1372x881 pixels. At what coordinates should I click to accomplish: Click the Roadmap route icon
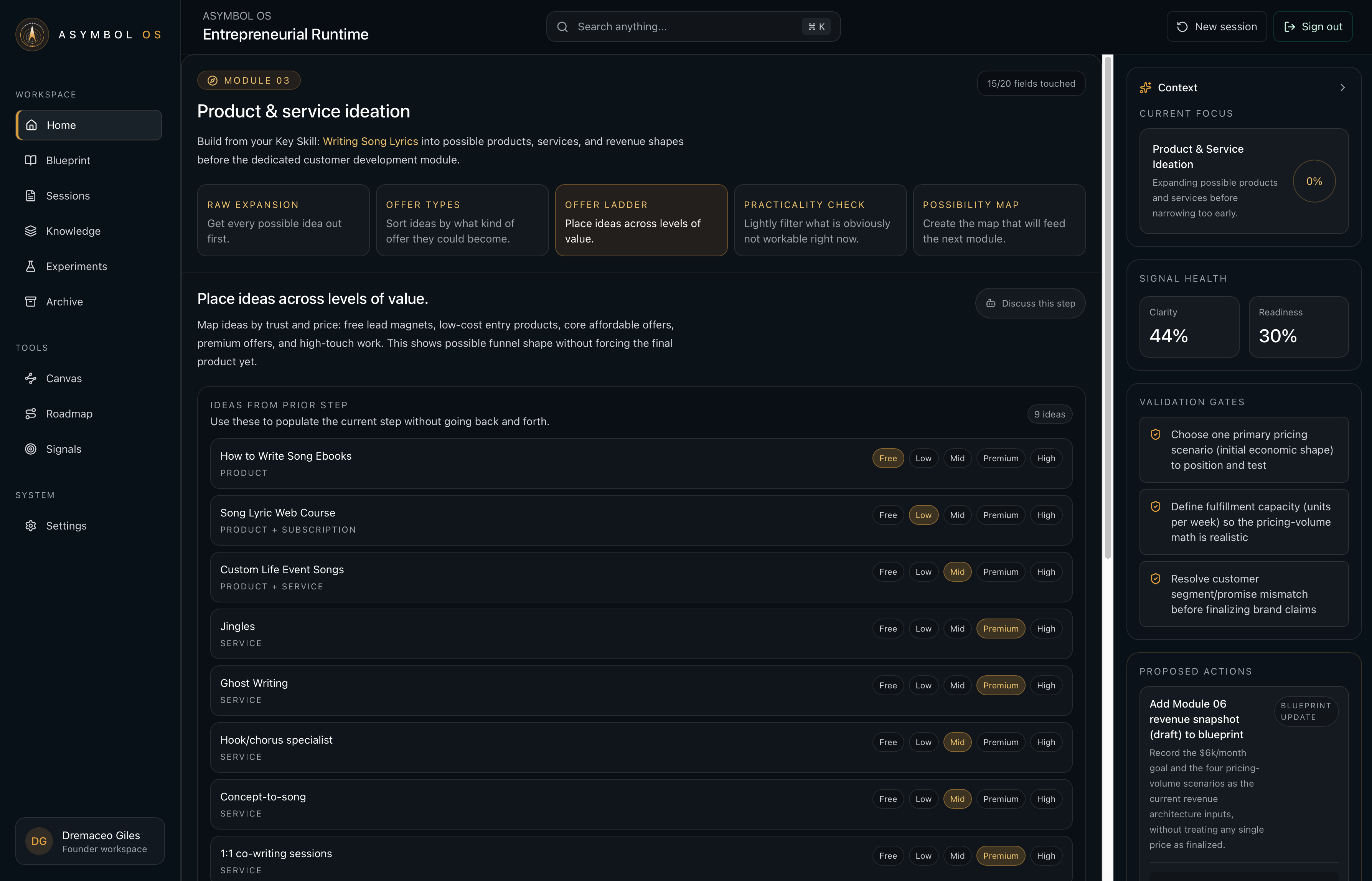(31, 414)
